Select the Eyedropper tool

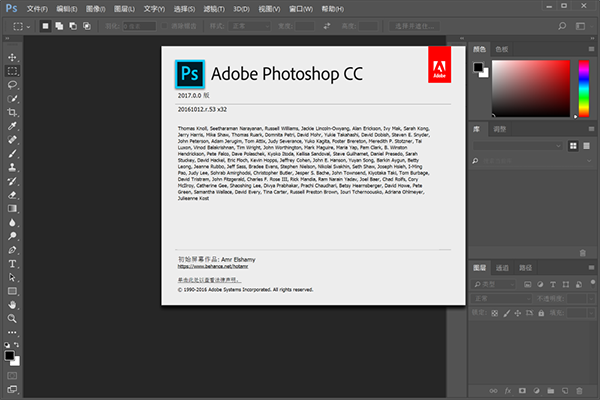(12, 128)
